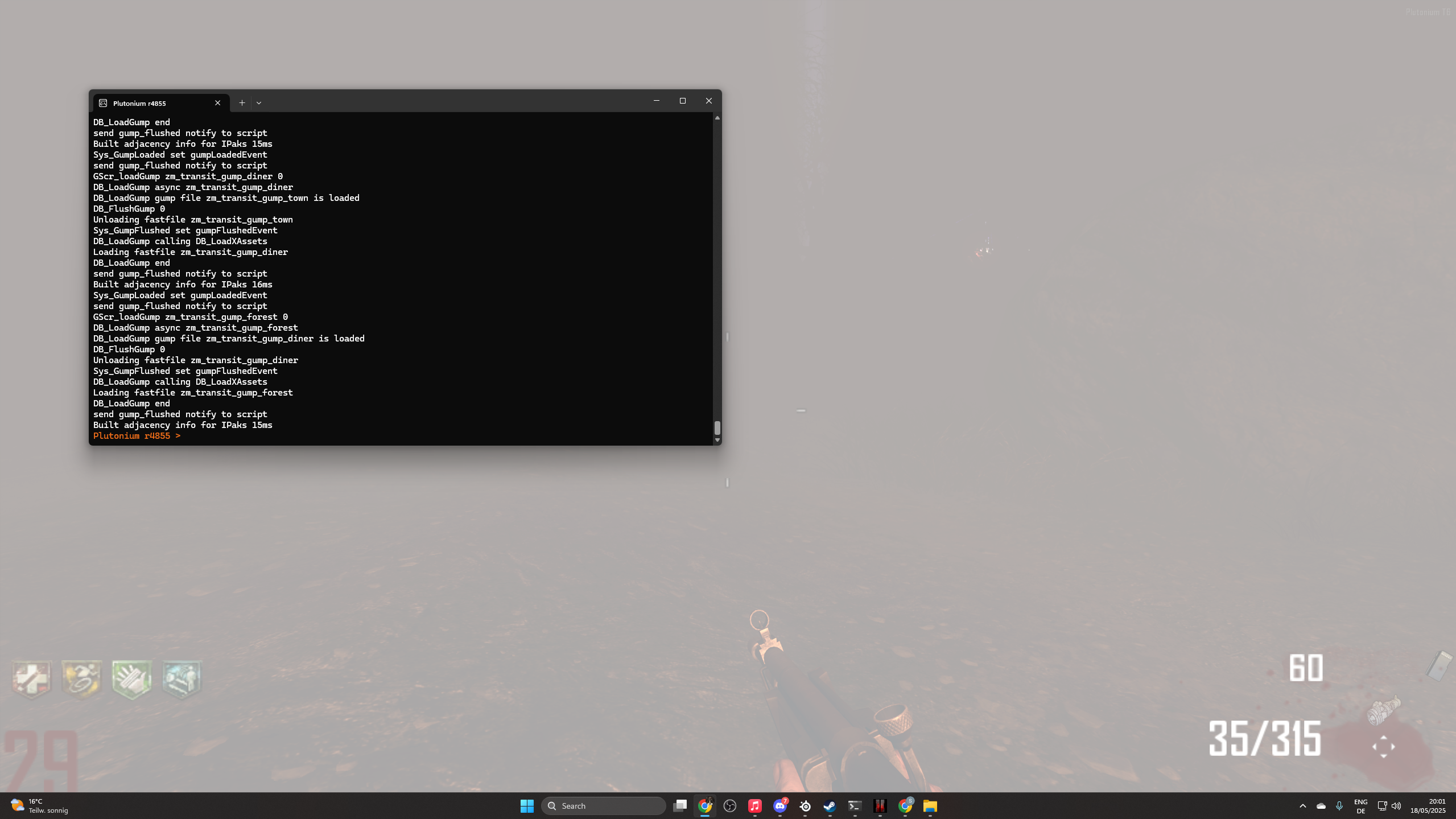Screen dimensions: 1456x819
Task: Click the taskbar Search box
Action: coord(603,806)
